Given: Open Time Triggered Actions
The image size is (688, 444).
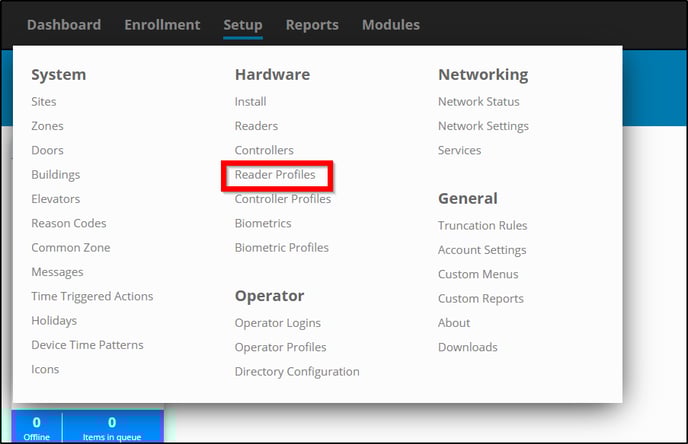Looking at the screenshot, I should [92, 296].
